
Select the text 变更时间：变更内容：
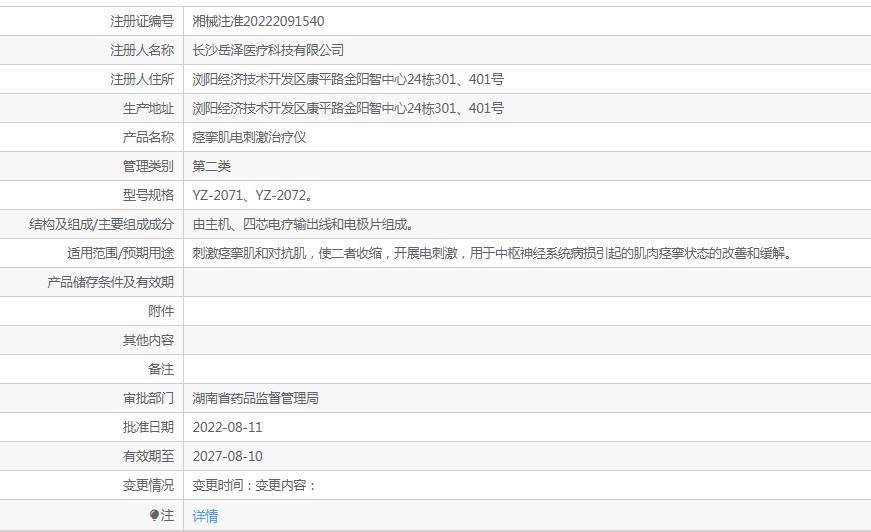(x=254, y=485)
